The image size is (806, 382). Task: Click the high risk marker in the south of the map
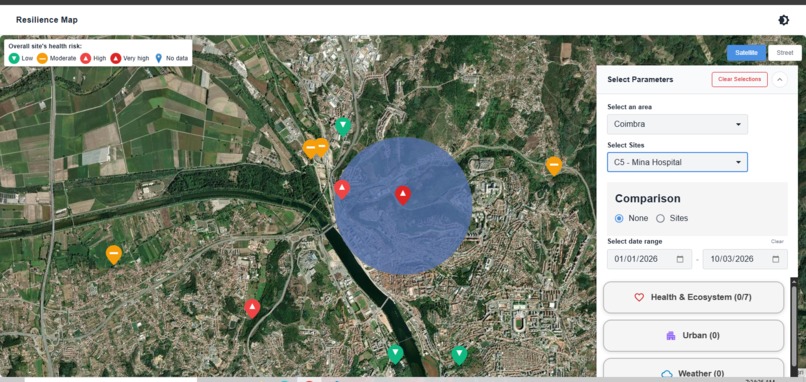tap(252, 308)
